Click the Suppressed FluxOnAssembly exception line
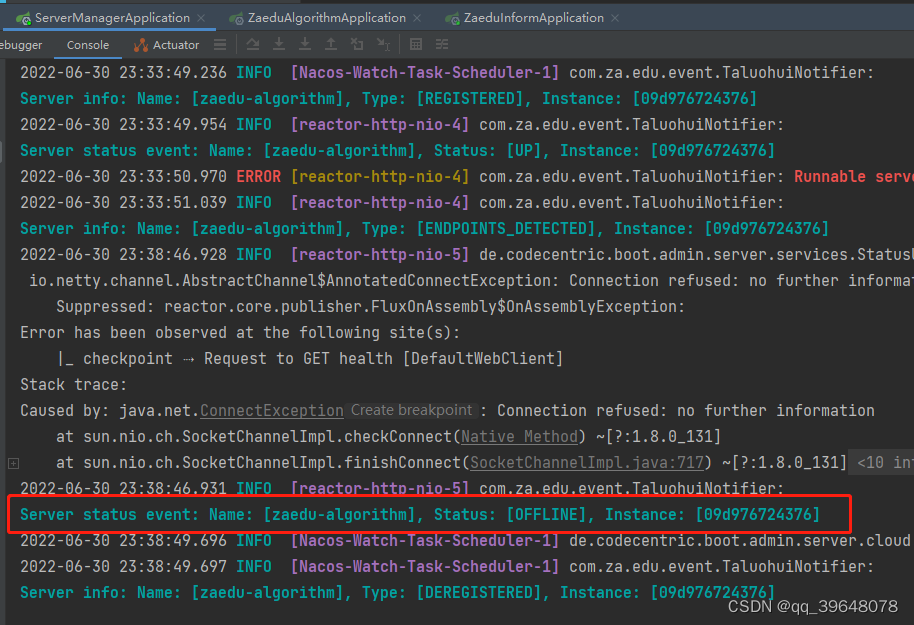 pyautogui.click(x=370, y=307)
